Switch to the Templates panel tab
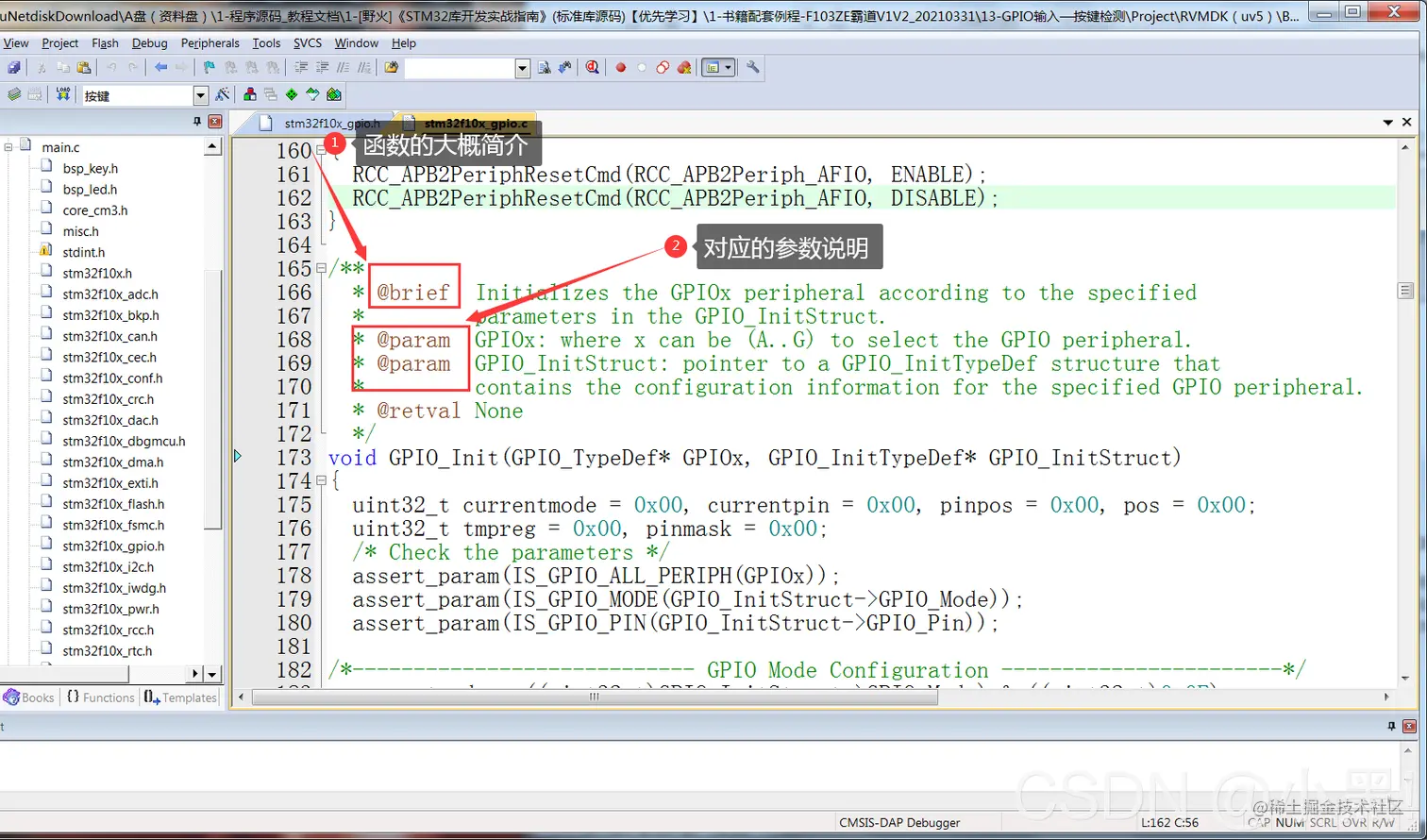 180,697
